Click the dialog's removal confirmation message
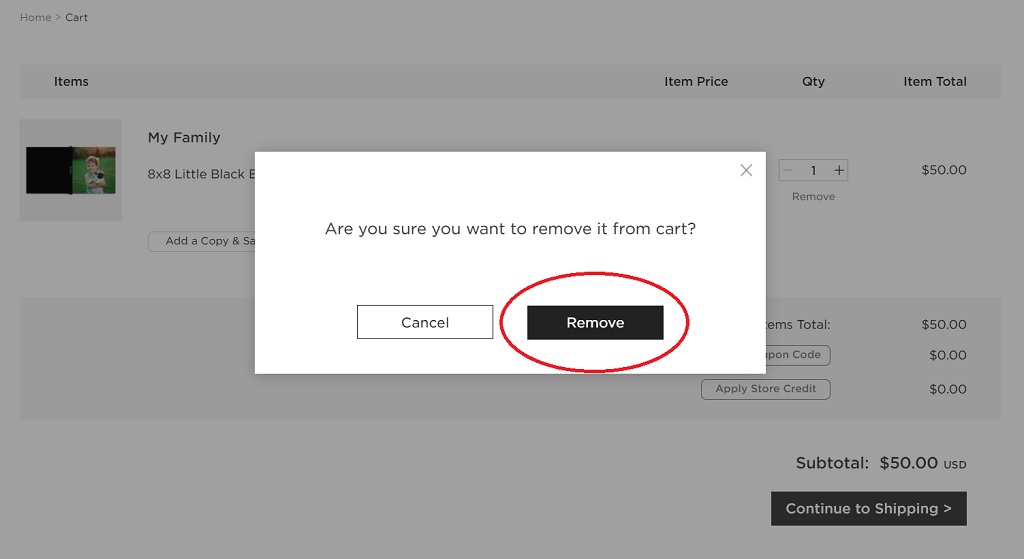Image resolution: width=1024 pixels, height=559 pixels. coord(510,229)
